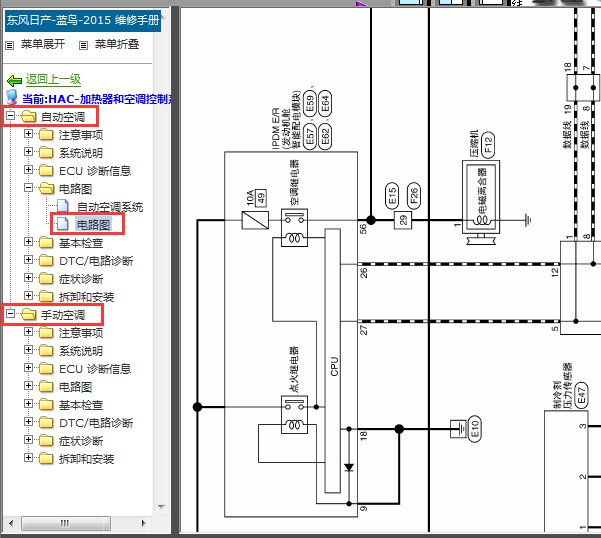Click folder icon of 系统说明 under 自动空调
The width and height of the screenshot is (601, 538).
click(x=46, y=153)
